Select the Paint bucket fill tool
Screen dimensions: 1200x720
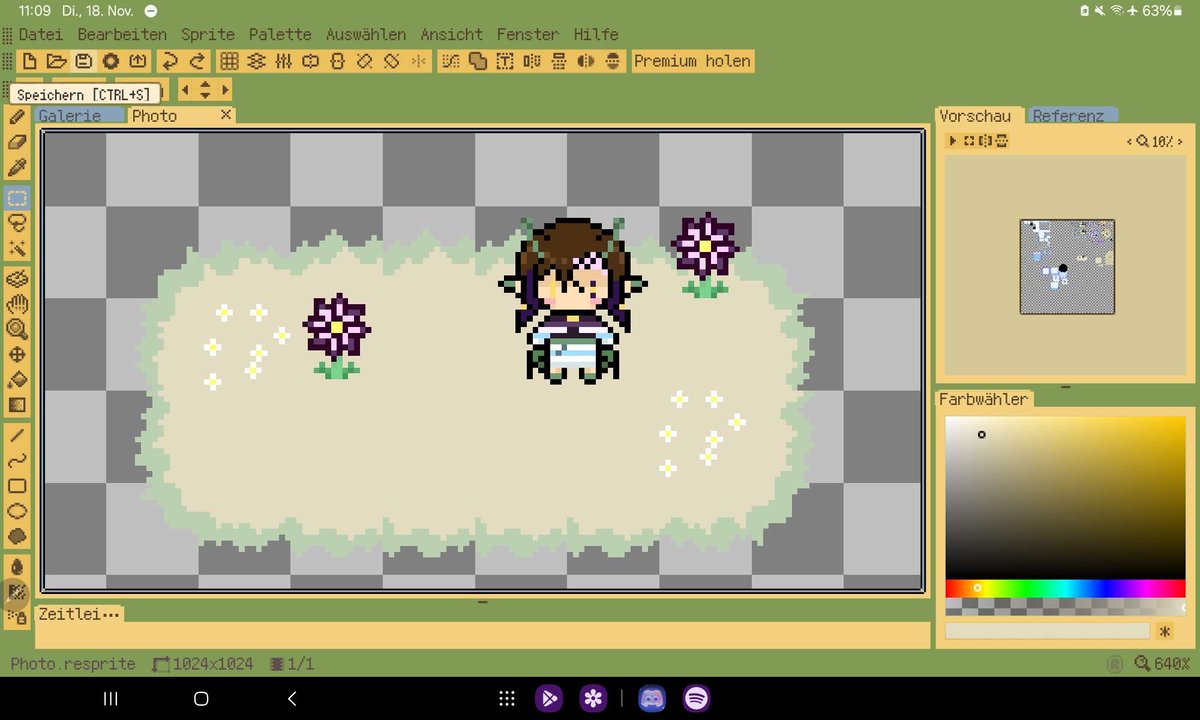[17, 380]
